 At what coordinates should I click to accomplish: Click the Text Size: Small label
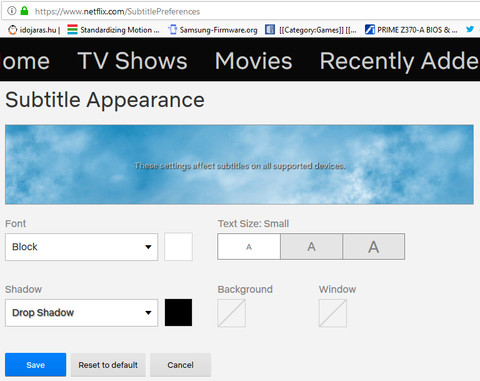pyautogui.click(x=253, y=223)
